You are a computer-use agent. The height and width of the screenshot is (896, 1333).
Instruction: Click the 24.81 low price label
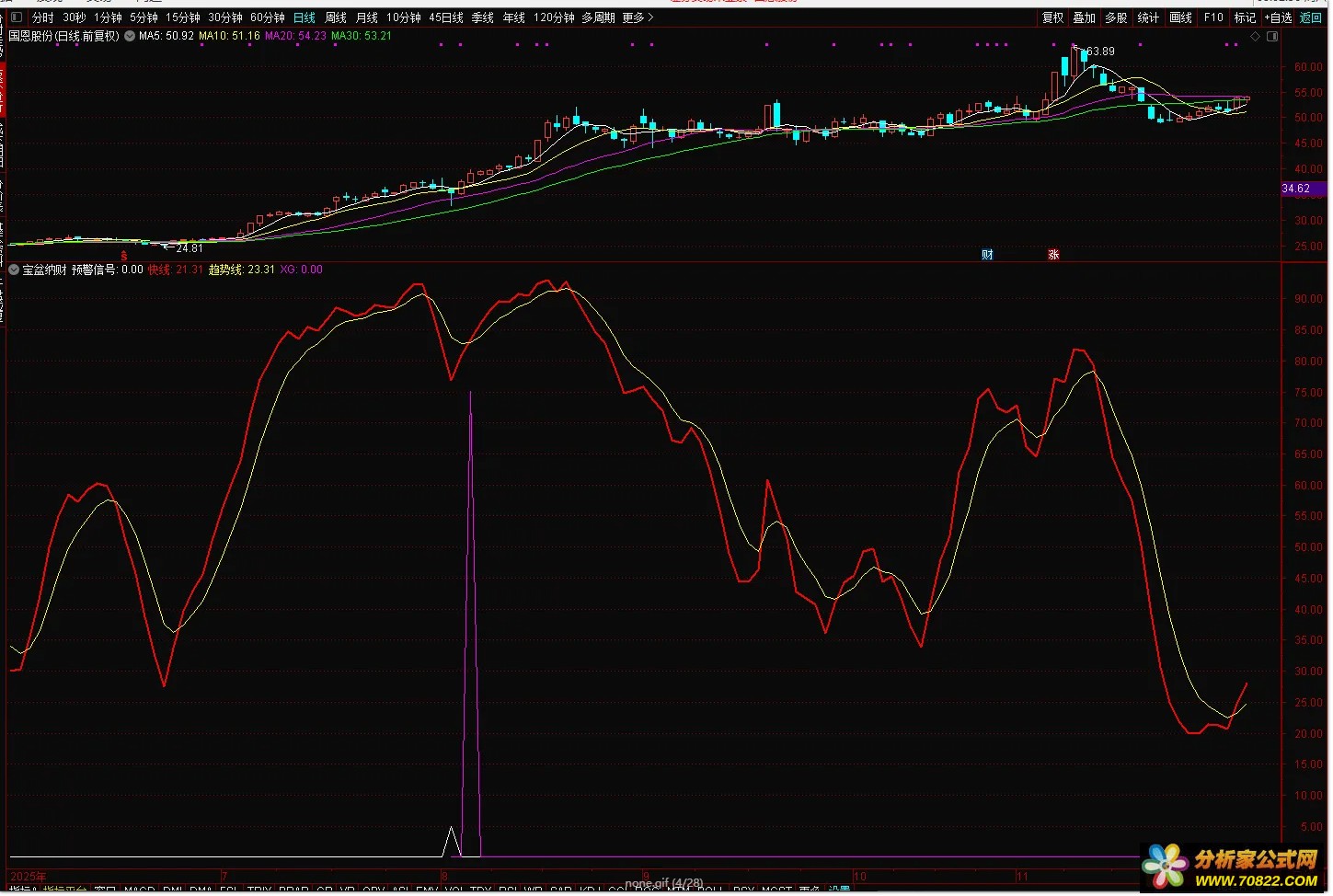(x=189, y=248)
